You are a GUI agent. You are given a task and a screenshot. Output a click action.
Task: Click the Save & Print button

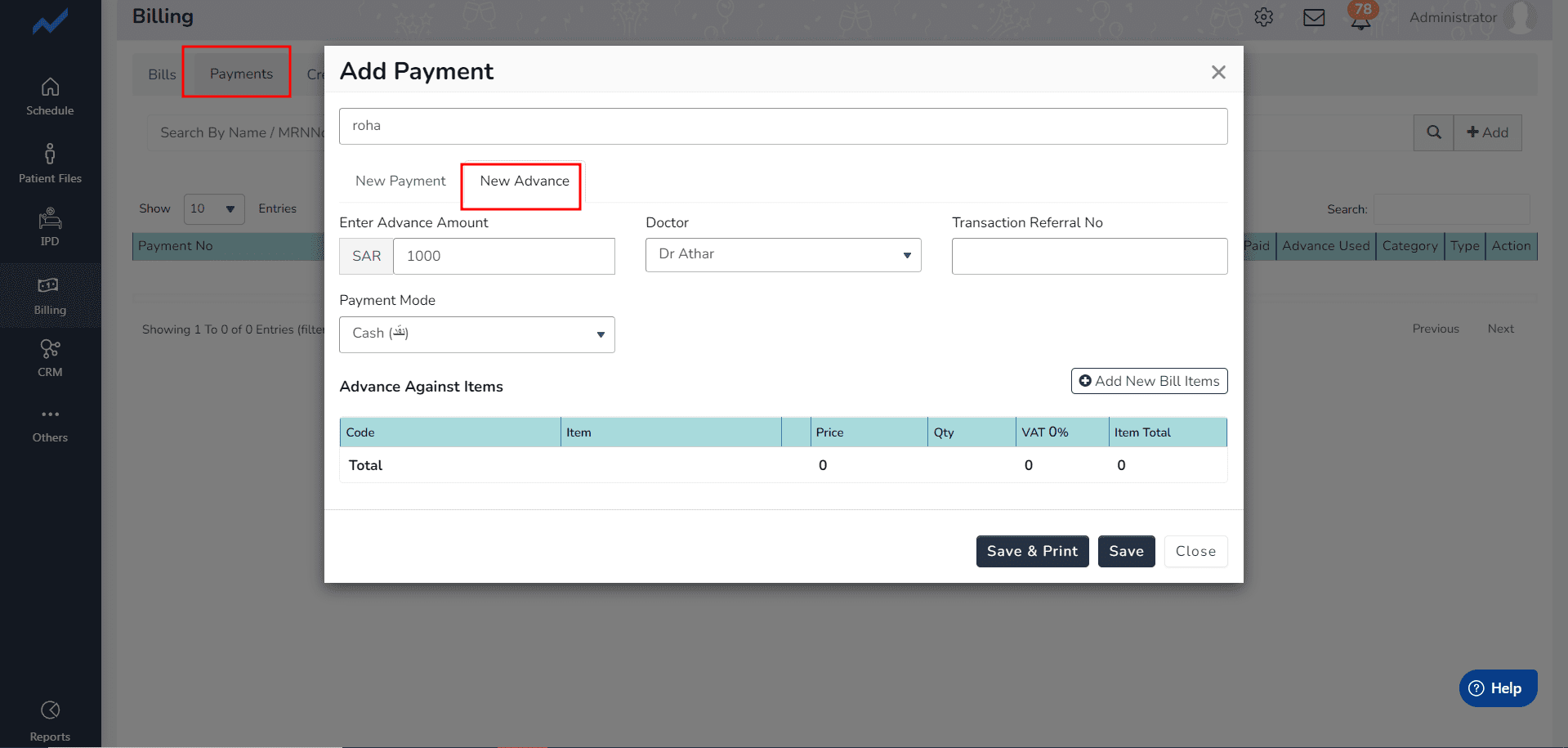click(x=1031, y=551)
